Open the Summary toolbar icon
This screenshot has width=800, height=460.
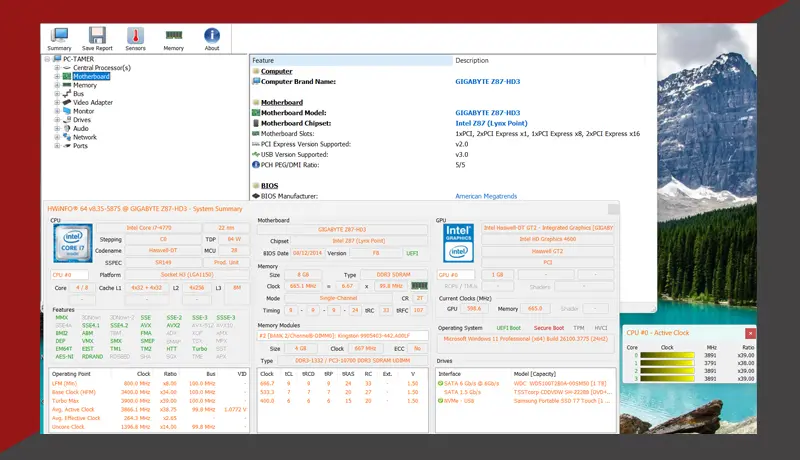tap(59, 35)
